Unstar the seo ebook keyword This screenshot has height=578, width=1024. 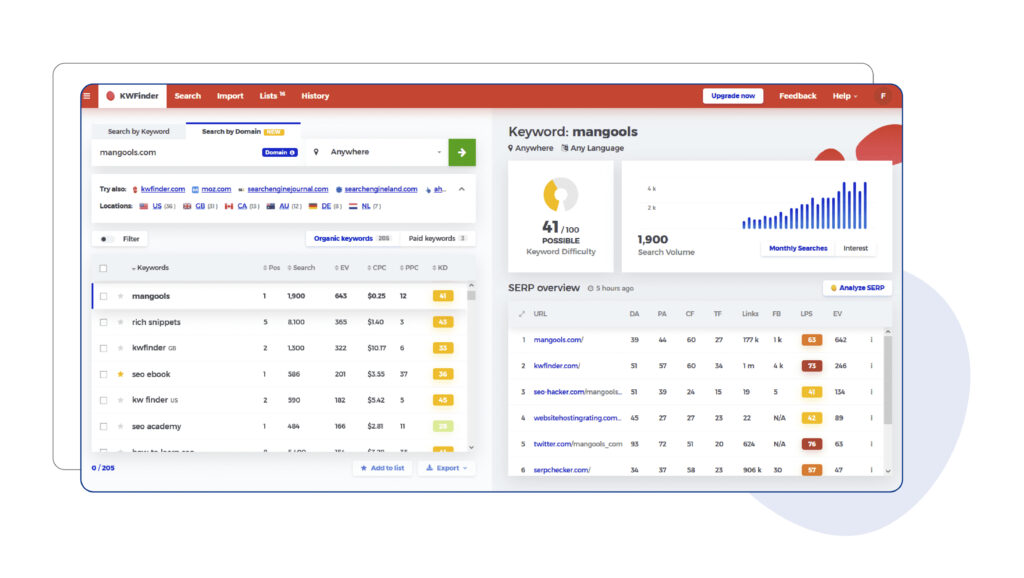coord(120,374)
